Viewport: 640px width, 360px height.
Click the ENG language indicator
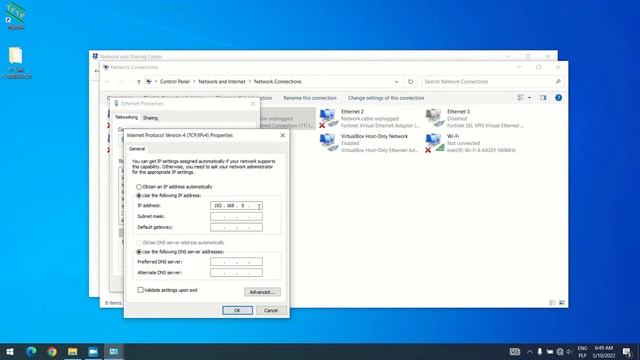pyautogui.click(x=582, y=348)
